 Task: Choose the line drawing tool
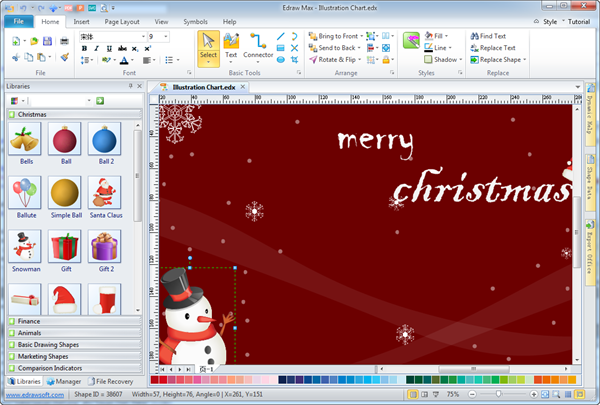point(280,36)
